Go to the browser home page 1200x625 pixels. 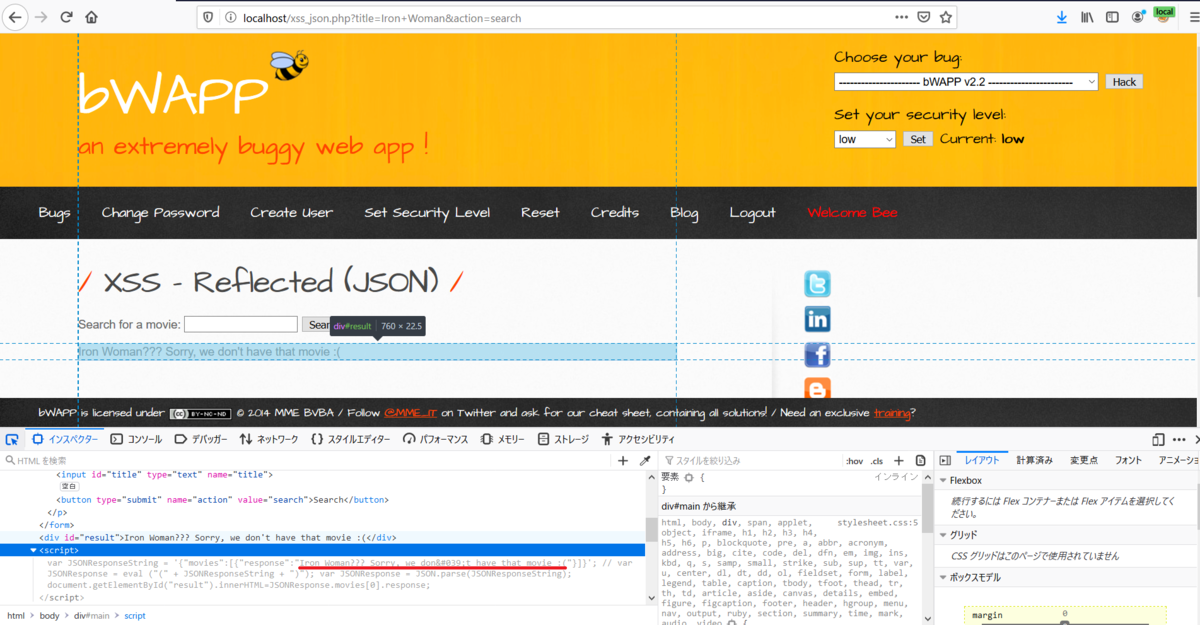pos(92,17)
